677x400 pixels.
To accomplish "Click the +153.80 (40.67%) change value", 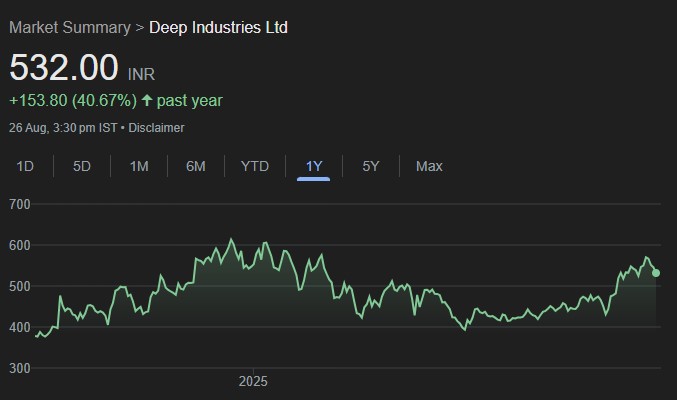I will [72, 100].
